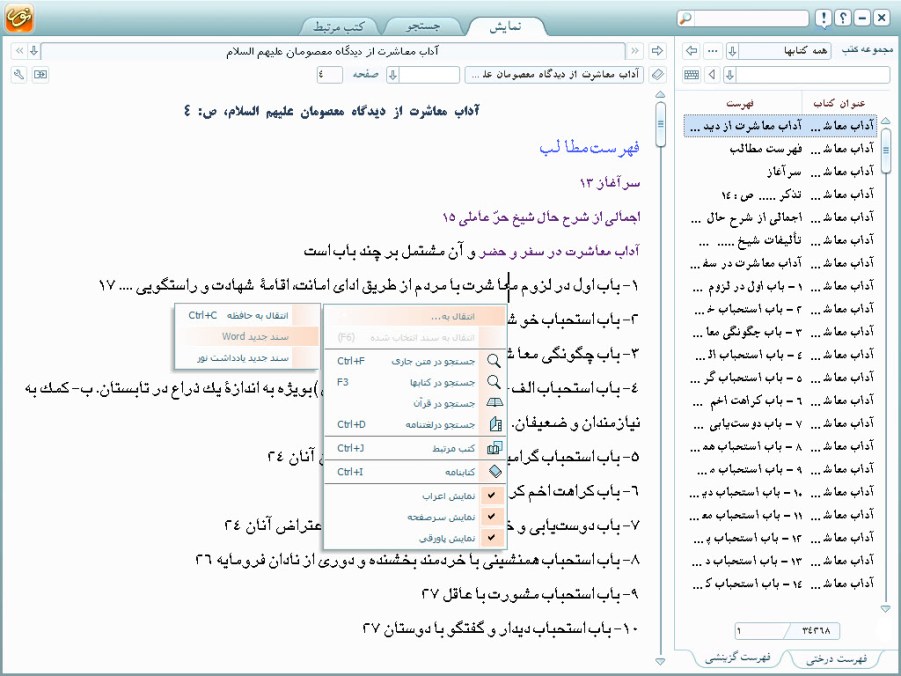Screen dimensions: 901x676
Task: Open the آداب معاشرت در سفر و حضر link
Action: [x=559, y=252]
